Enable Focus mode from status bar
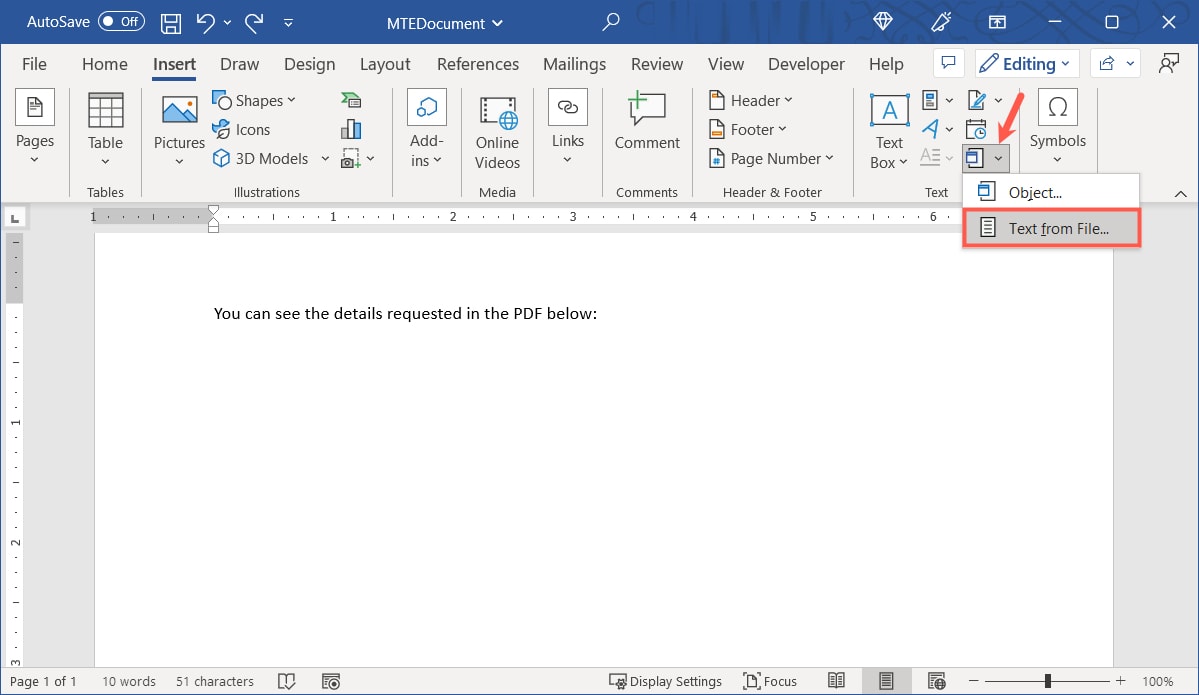This screenshot has height=695, width=1199. (x=770, y=681)
